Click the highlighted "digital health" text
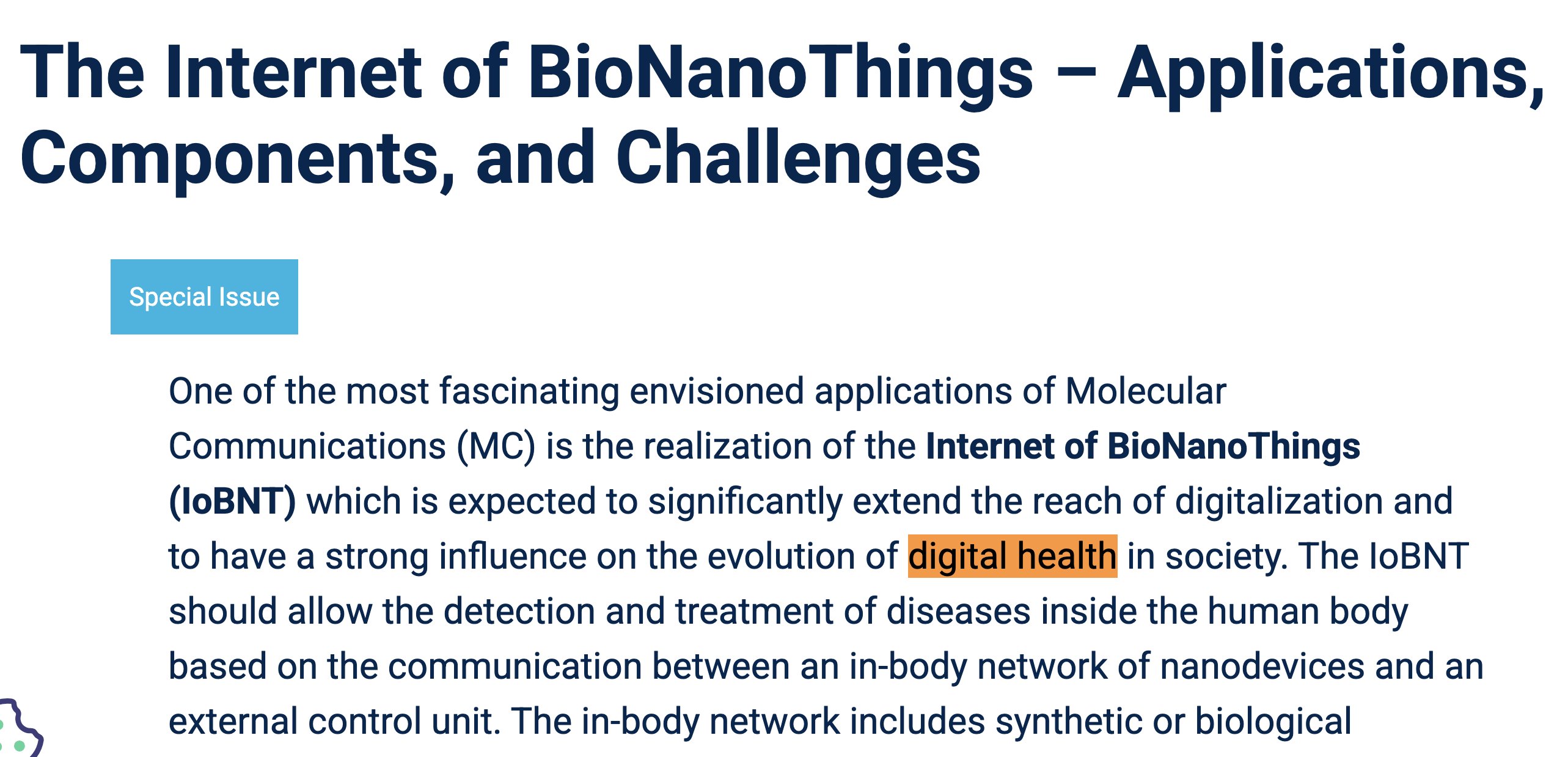 (x=1012, y=556)
